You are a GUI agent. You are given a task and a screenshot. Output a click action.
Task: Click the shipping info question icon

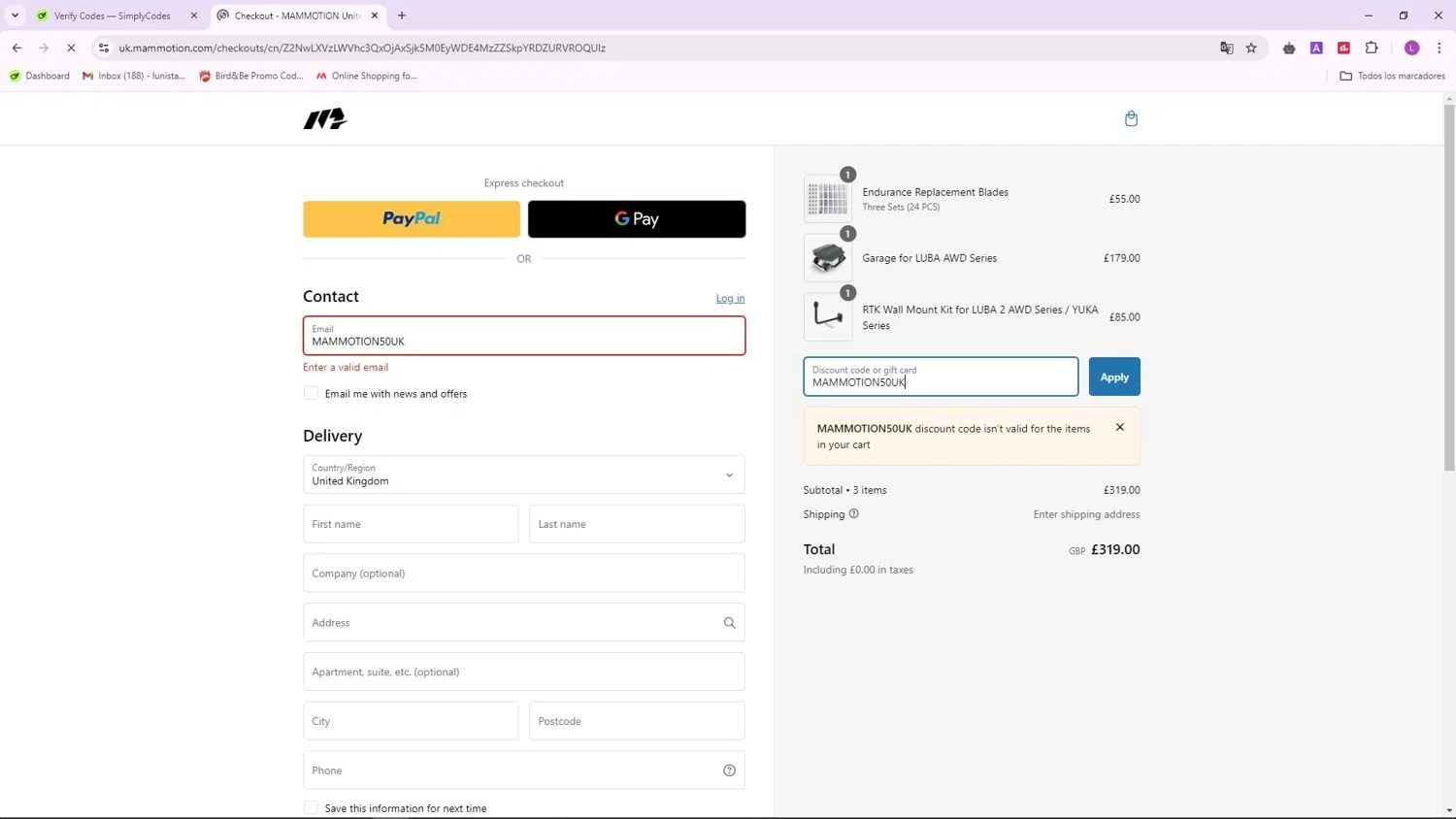tap(854, 514)
